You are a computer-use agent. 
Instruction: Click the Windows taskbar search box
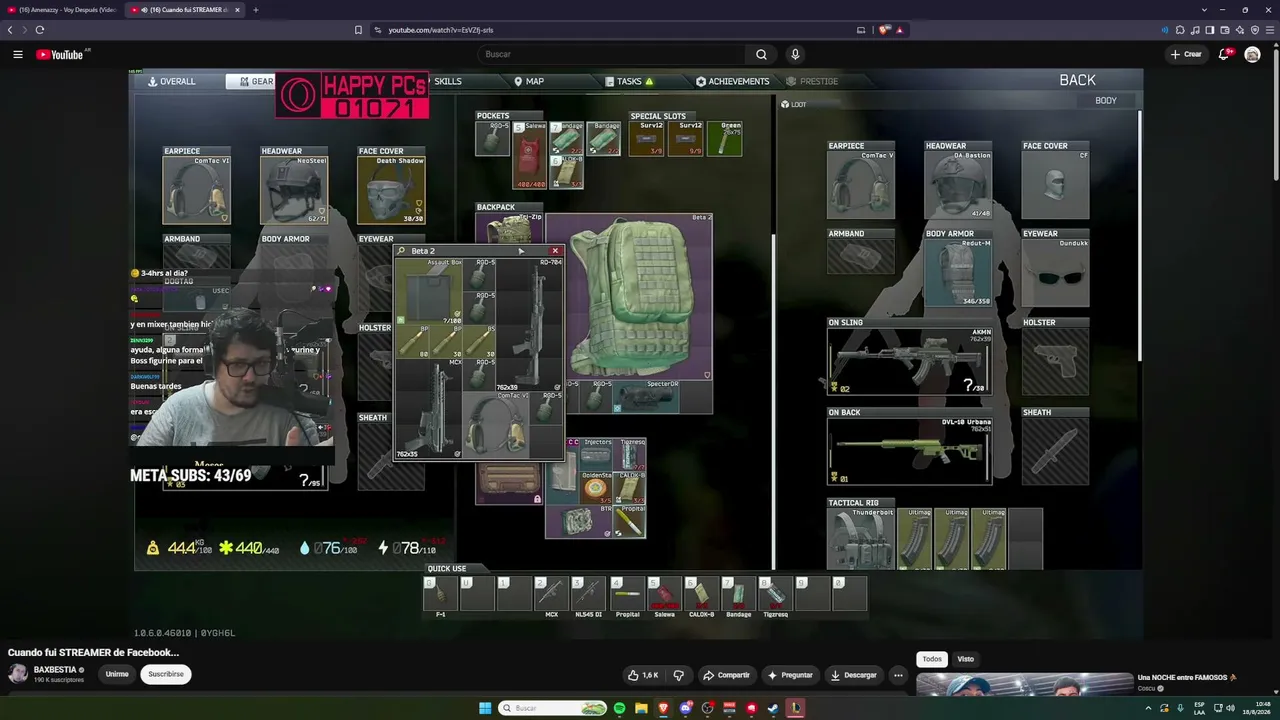[x=553, y=708]
